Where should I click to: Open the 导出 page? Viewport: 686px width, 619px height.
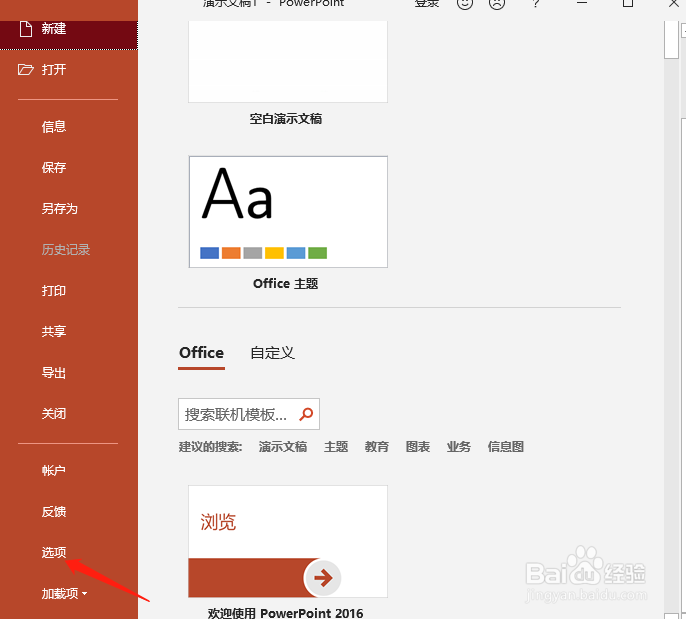coord(54,373)
